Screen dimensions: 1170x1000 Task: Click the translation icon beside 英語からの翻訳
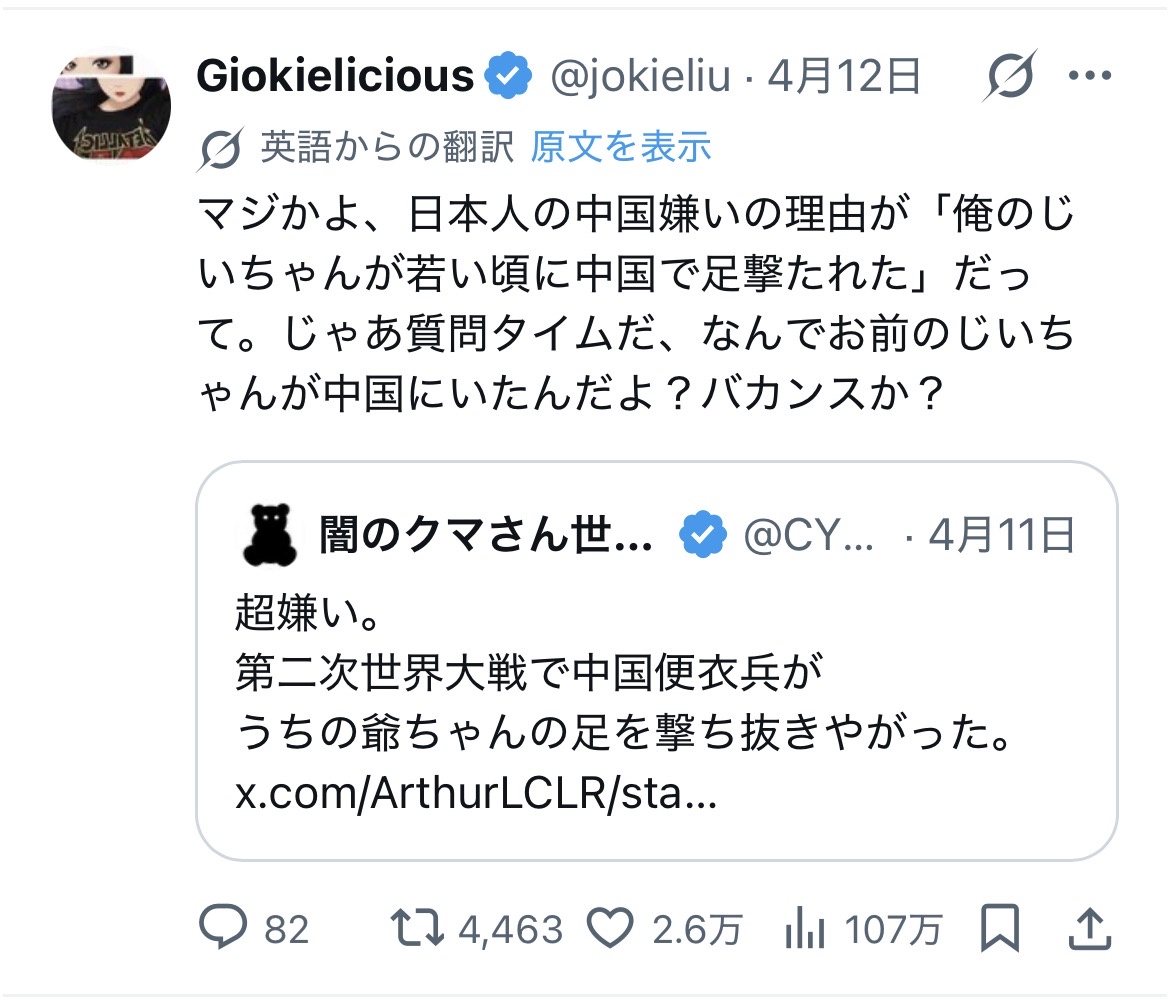click(221, 148)
